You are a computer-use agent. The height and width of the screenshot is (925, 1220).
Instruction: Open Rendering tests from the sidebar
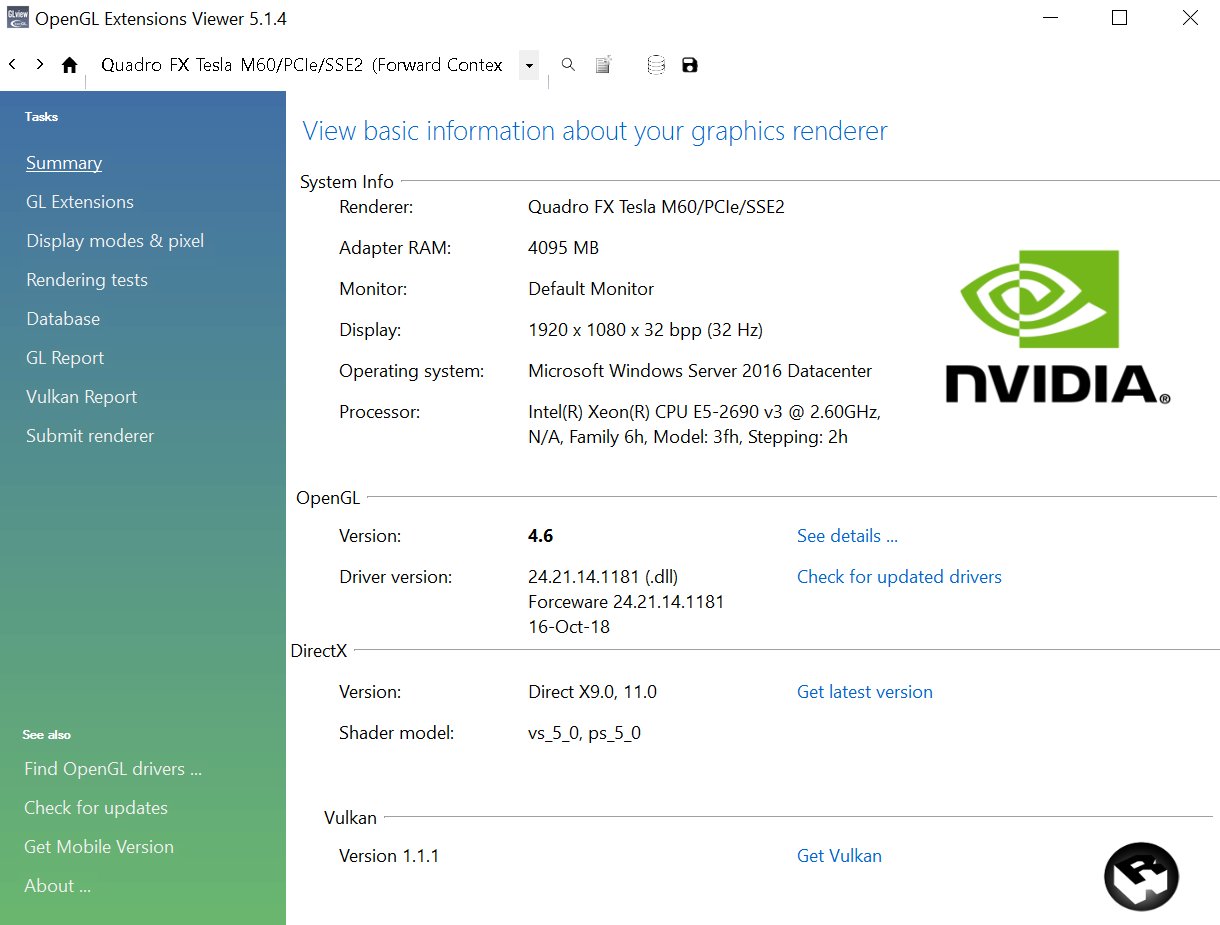(x=87, y=280)
